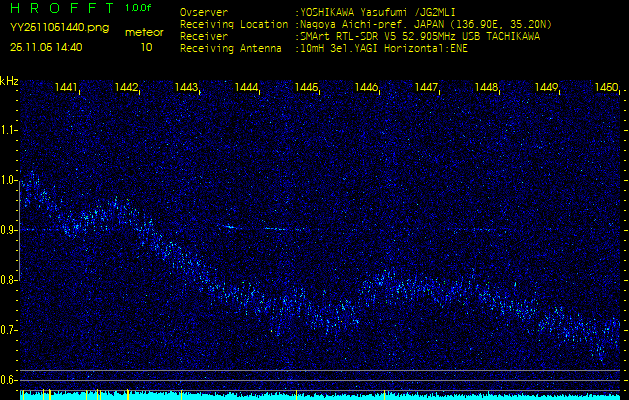Select the 0.7 kHz frequency tick
Screen dimensions: 629x400
click(9, 329)
